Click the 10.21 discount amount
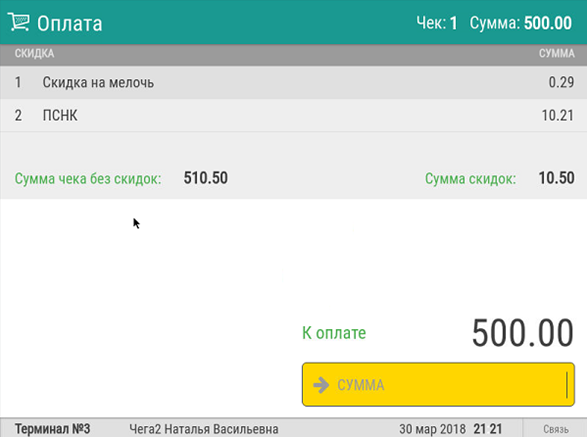 558,115
